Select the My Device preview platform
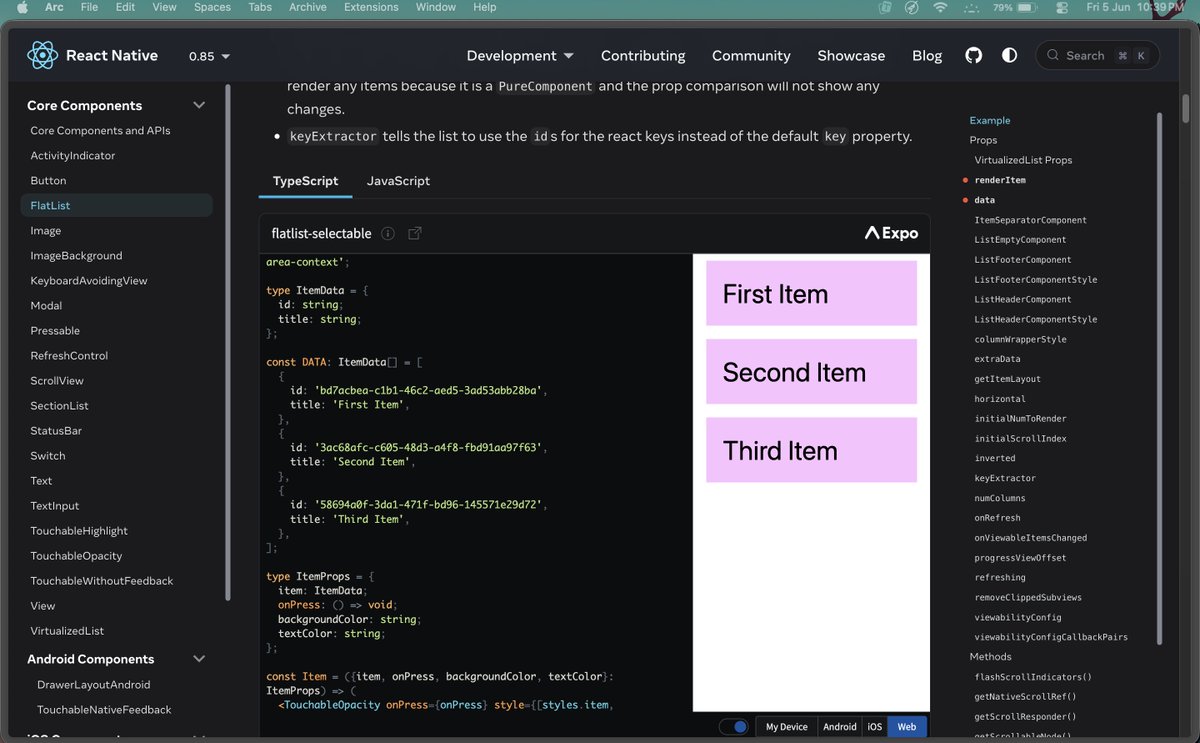The image size is (1200, 743). [787, 727]
